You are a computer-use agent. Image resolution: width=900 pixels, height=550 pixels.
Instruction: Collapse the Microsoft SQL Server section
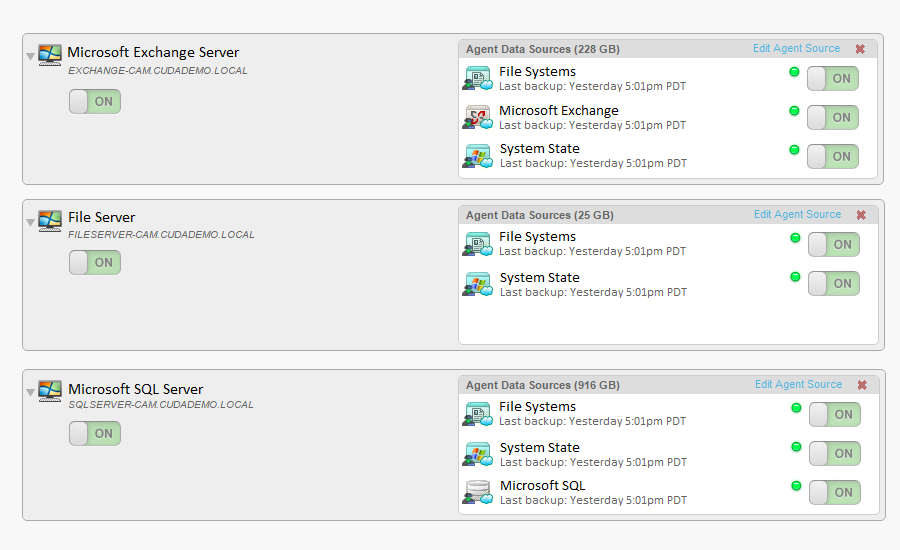click(x=31, y=393)
